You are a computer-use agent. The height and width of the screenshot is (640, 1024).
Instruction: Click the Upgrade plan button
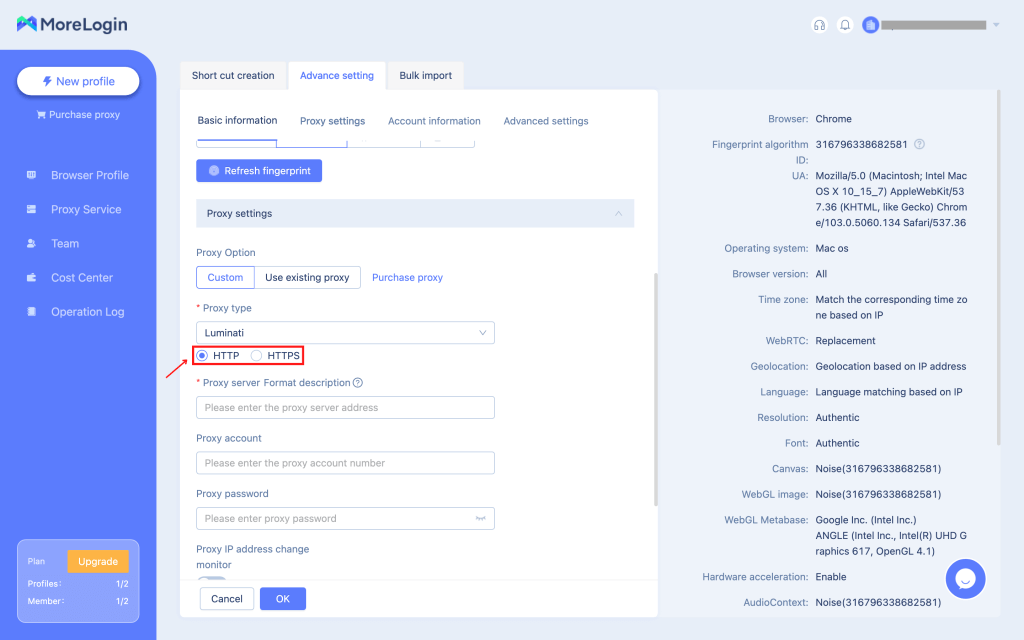[98, 561]
